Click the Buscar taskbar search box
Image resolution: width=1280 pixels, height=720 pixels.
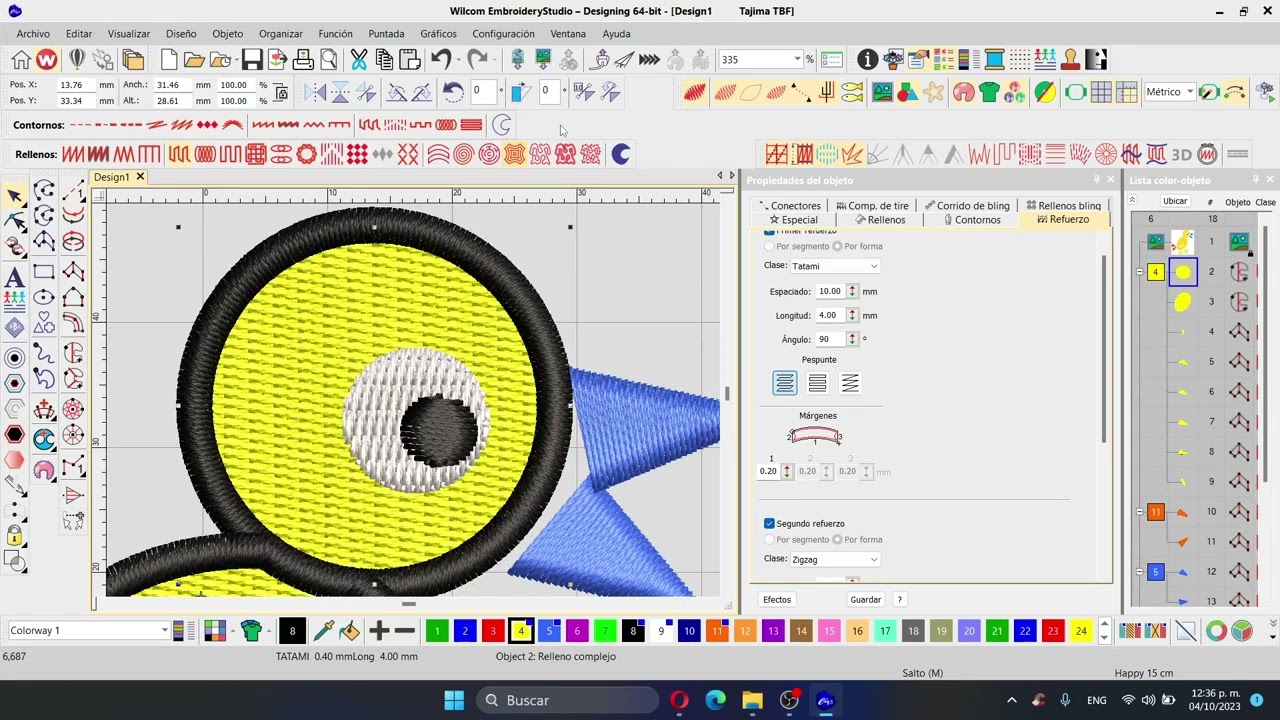pyautogui.click(x=569, y=700)
